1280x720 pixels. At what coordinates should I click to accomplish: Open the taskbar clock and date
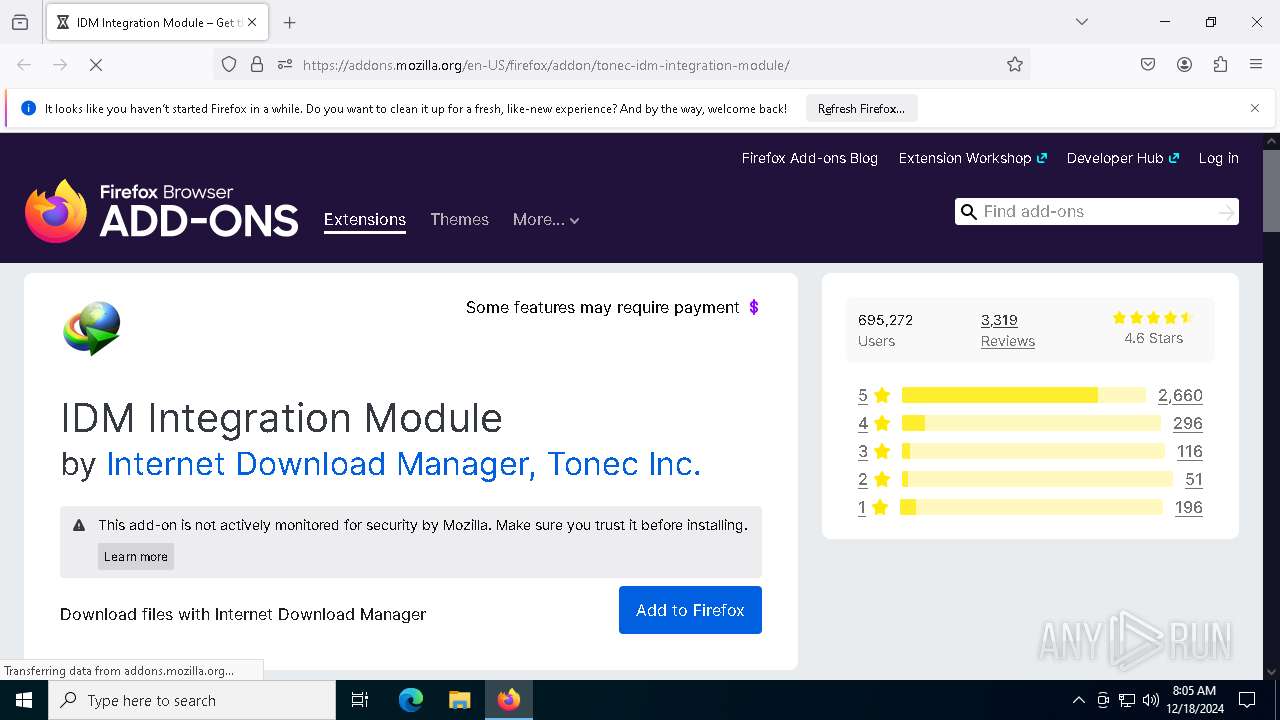click(x=1194, y=700)
